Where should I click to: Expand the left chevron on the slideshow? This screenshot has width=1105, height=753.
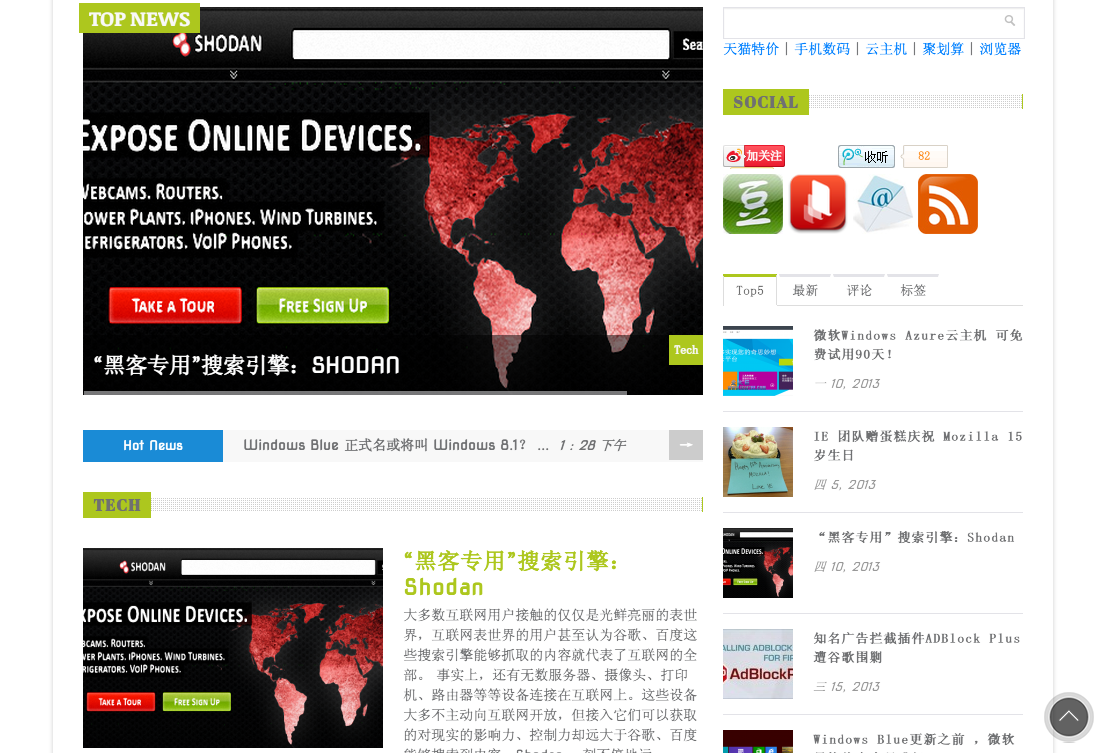point(234,73)
